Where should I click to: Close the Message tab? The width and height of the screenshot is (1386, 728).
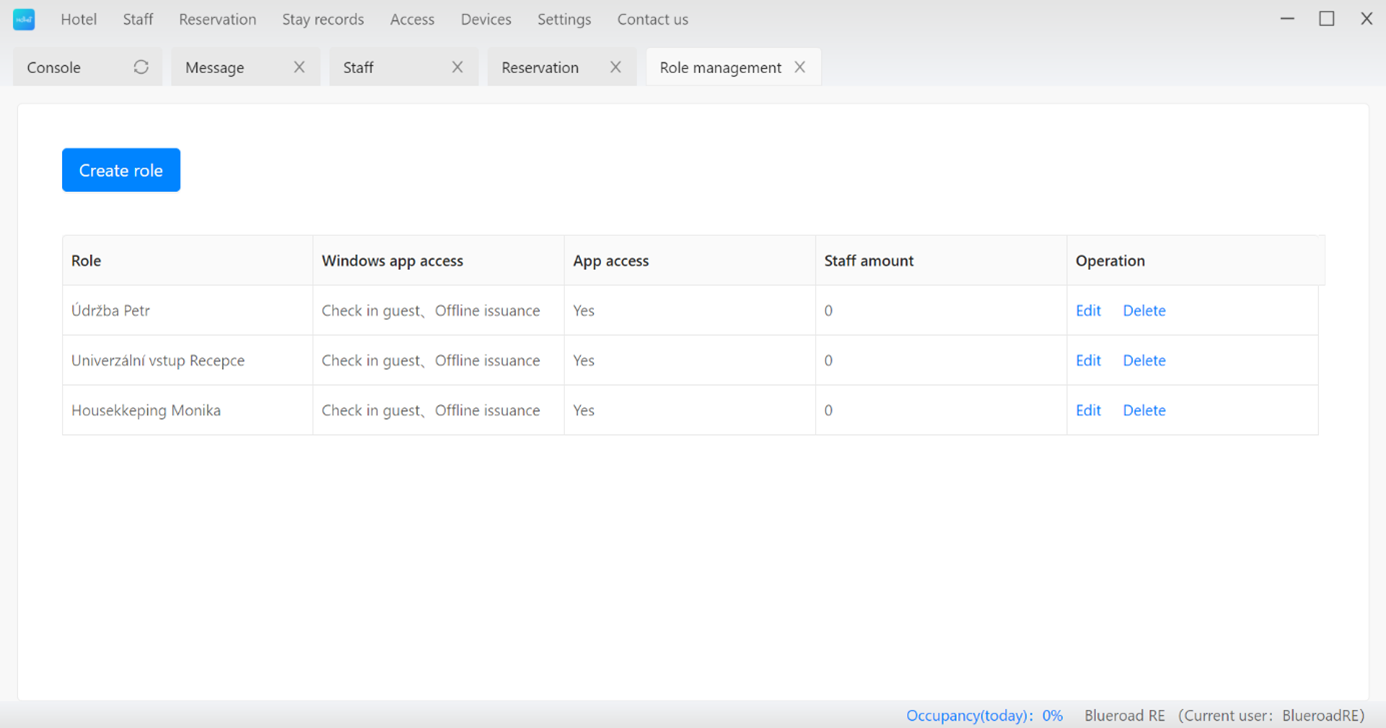click(x=299, y=67)
